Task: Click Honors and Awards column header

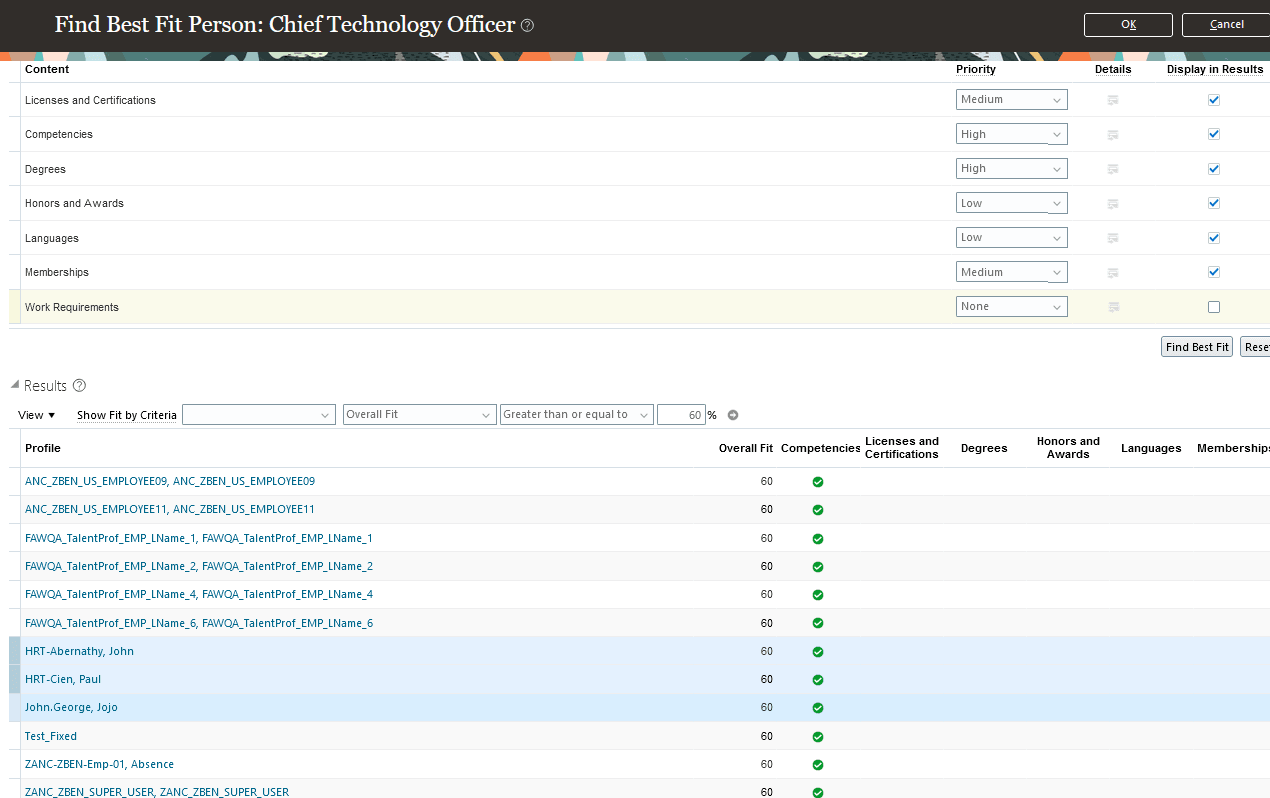Action: [x=1068, y=448]
